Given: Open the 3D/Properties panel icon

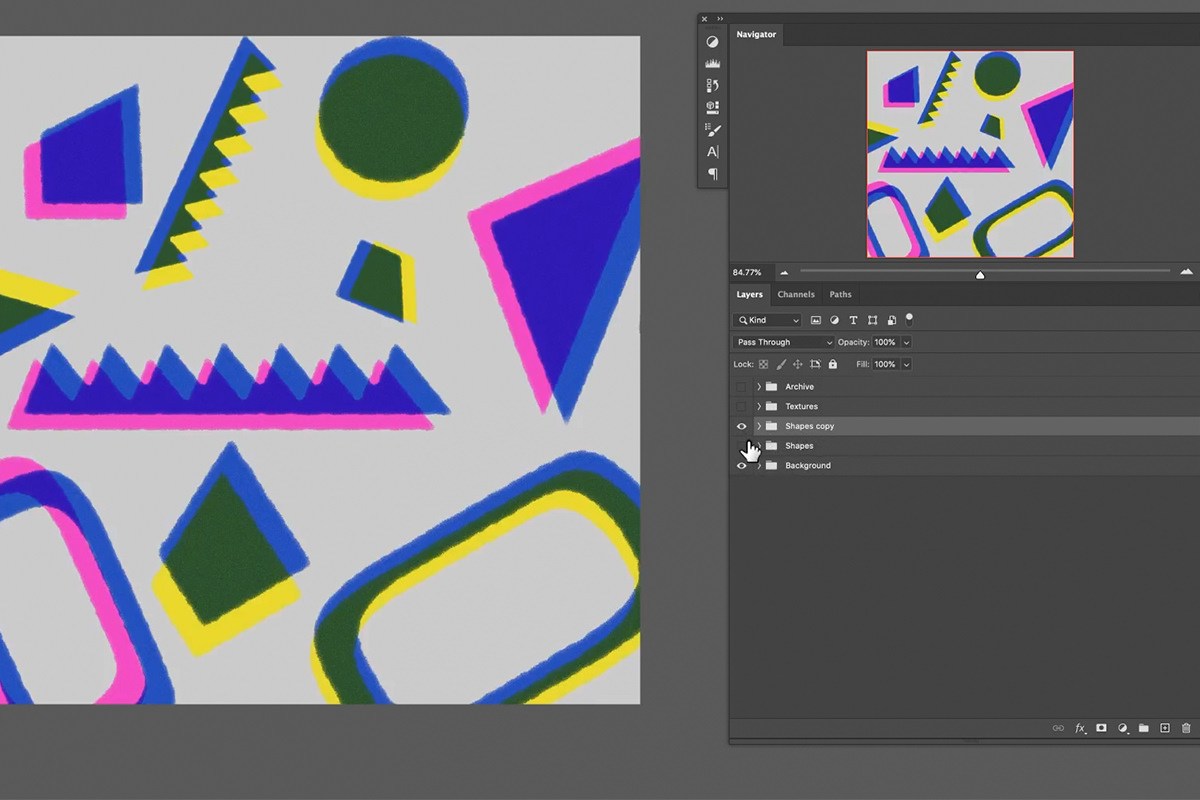Looking at the screenshot, I should tap(712, 107).
